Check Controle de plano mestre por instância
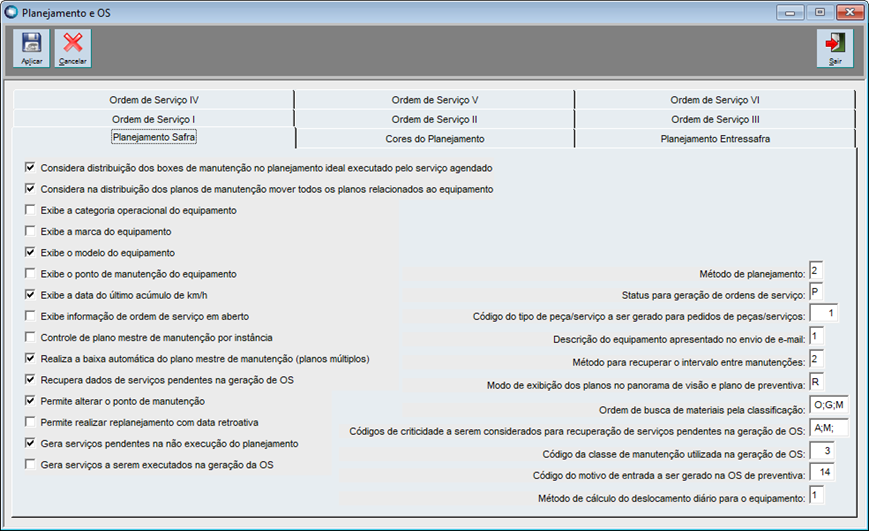 30,337
